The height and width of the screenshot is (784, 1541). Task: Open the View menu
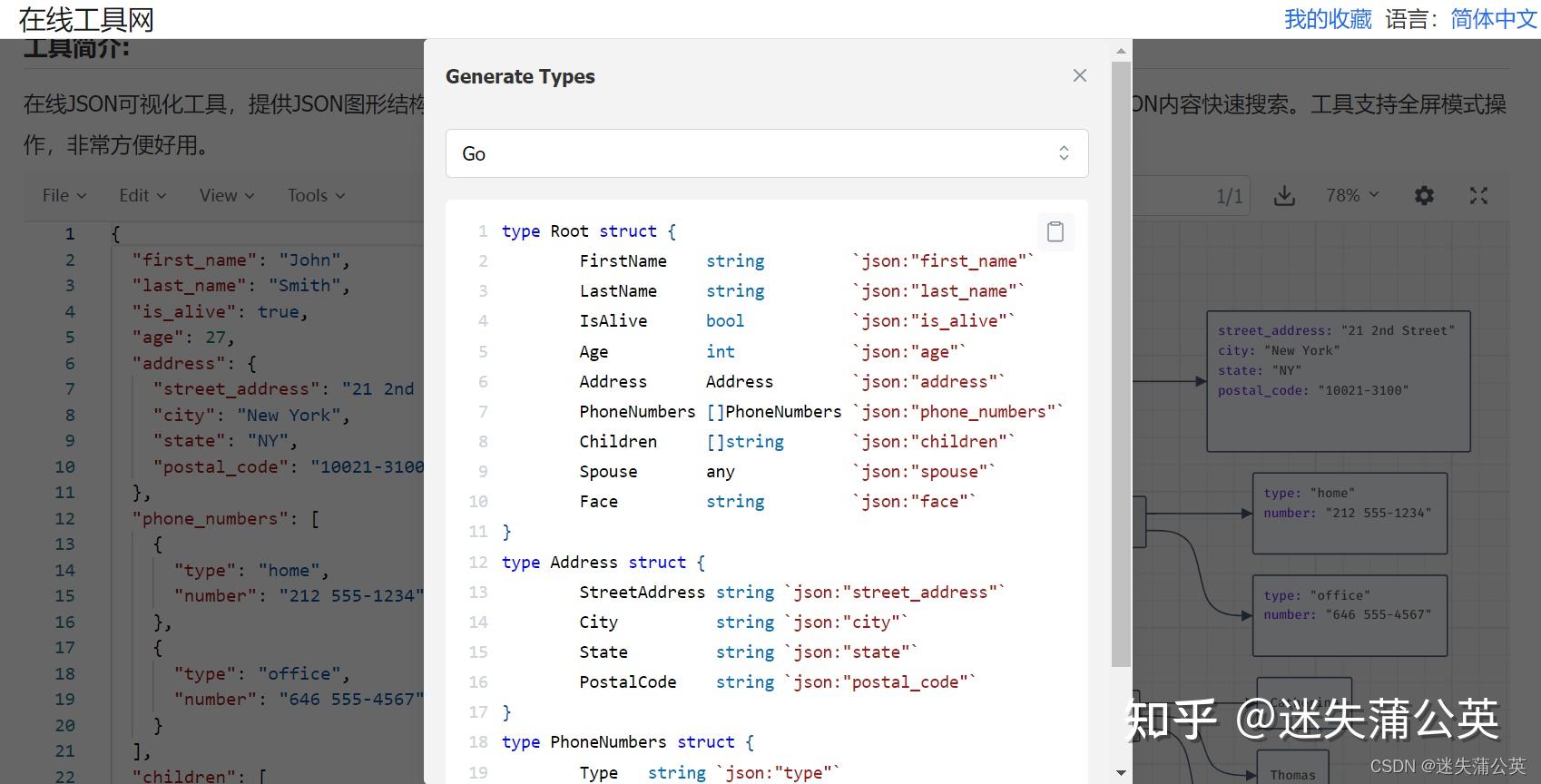pos(227,196)
